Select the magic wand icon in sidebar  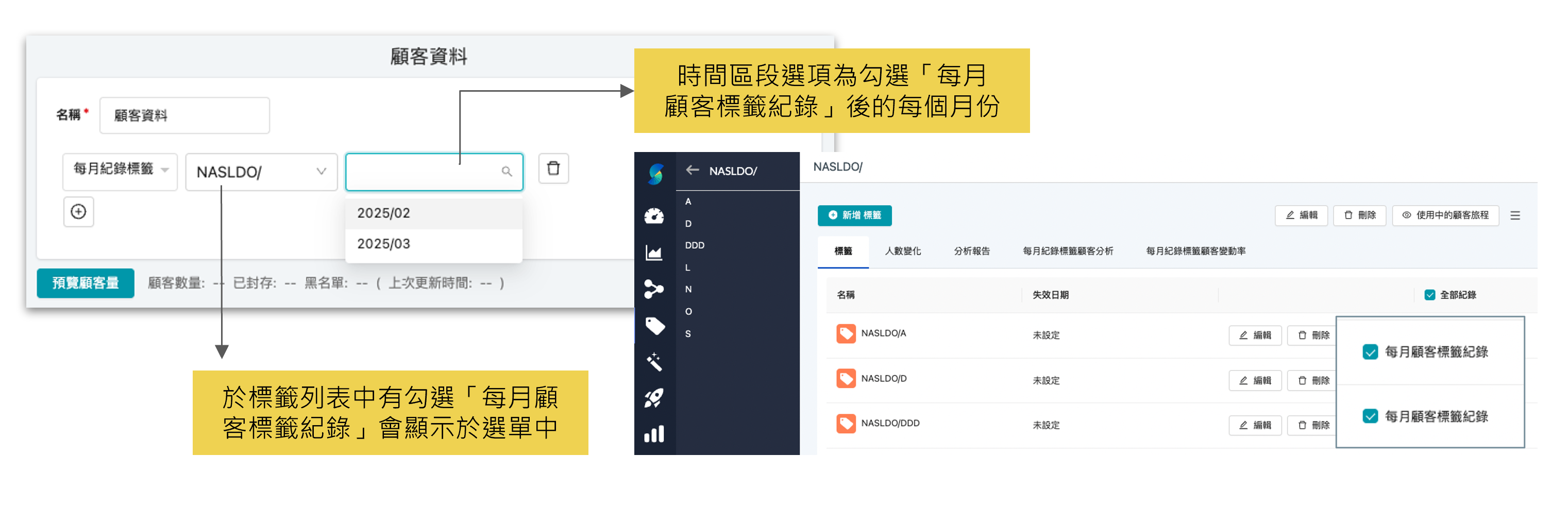click(x=654, y=363)
